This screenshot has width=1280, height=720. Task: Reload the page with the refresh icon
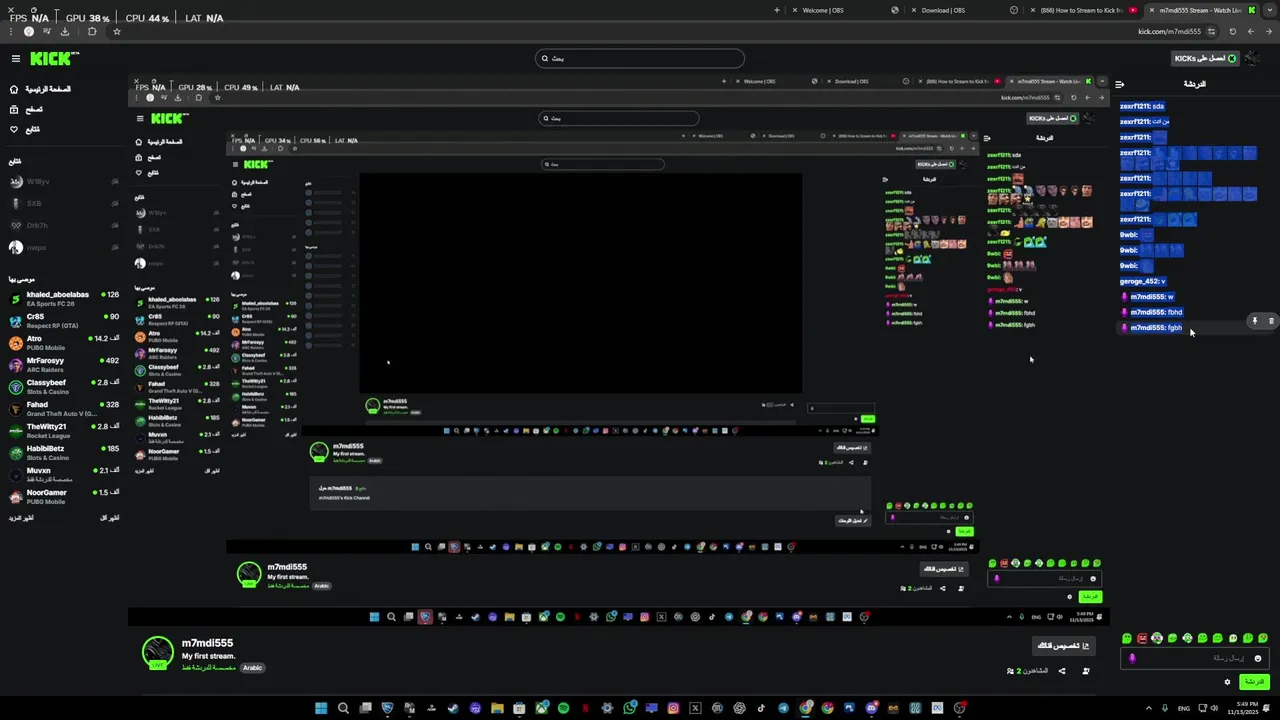point(1233,31)
